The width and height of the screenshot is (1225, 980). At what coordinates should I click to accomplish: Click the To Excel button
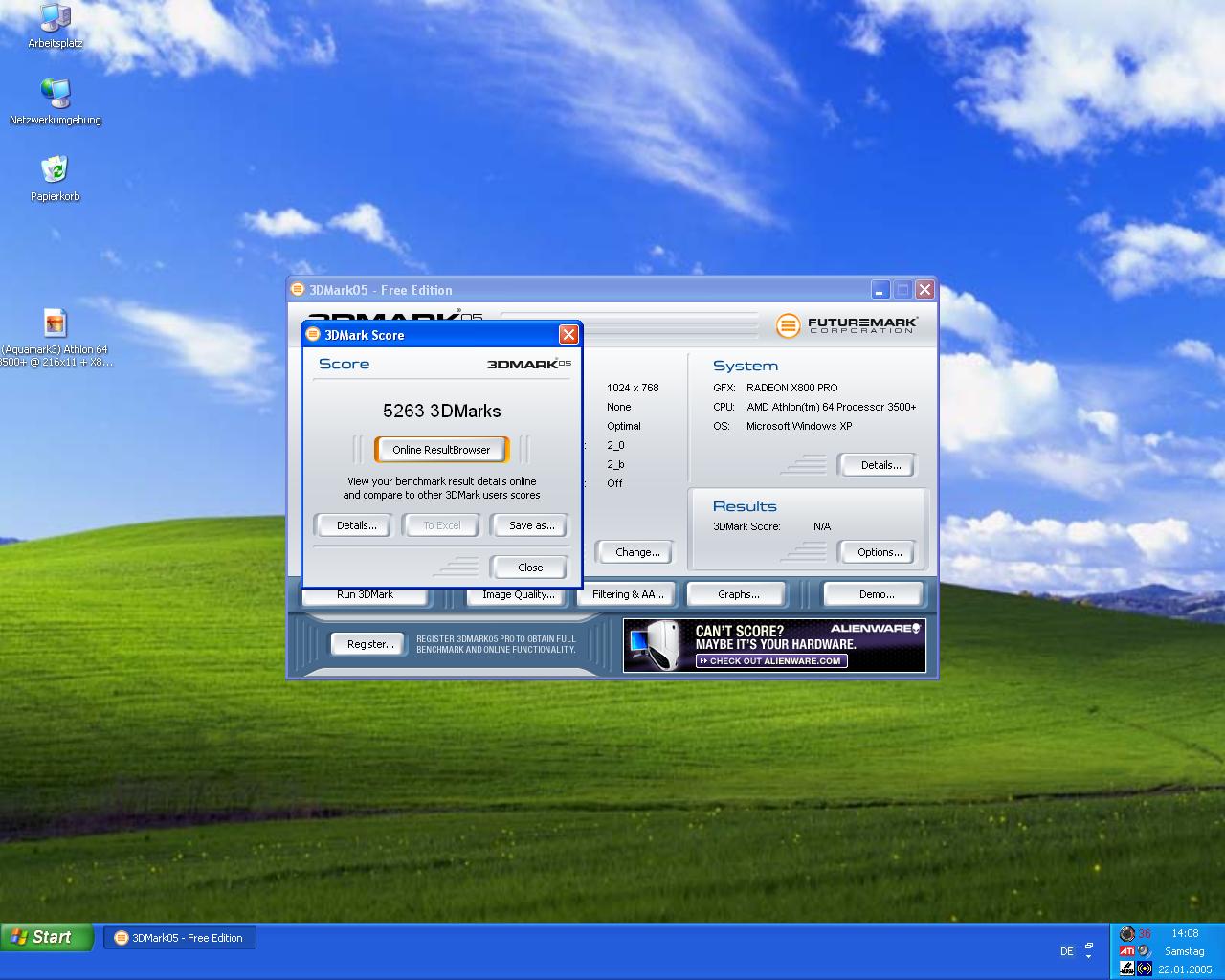pyautogui.click(x=442, y=525)
